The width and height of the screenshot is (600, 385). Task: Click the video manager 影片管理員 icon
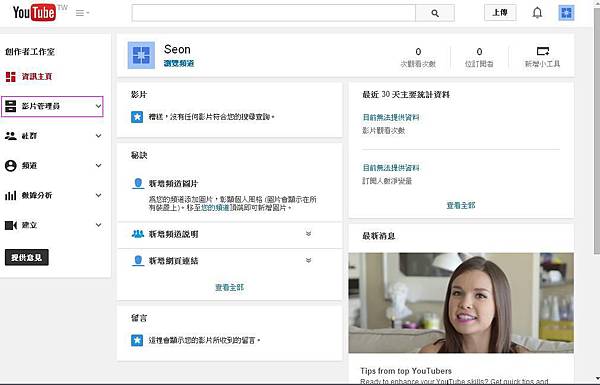pos(11,106)
